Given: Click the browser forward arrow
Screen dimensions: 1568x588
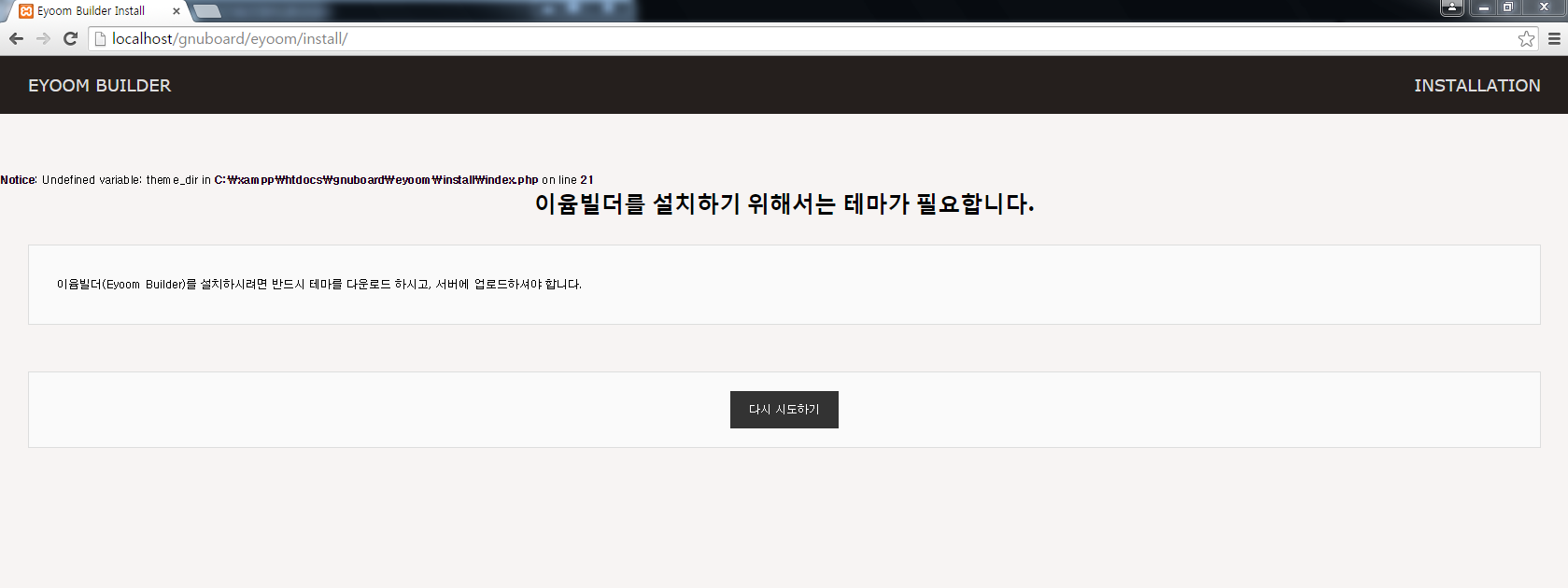Looking at the screenshot, I should (x=43, y=38).
